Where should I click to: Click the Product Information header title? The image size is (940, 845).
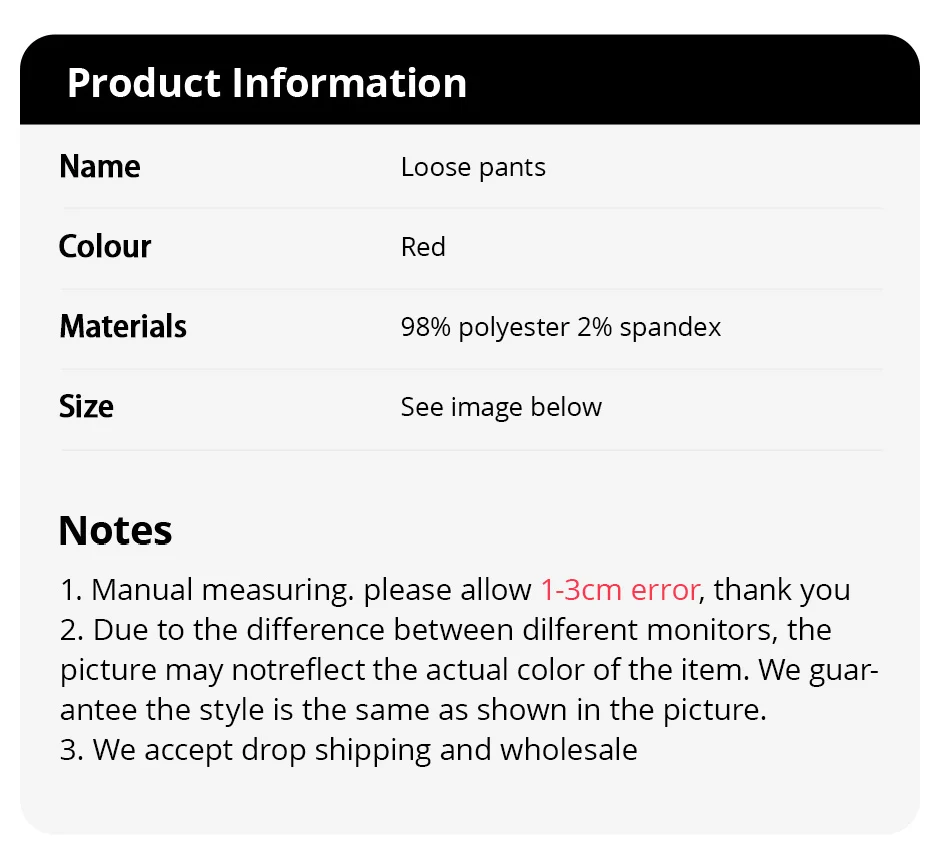point(266,83)
